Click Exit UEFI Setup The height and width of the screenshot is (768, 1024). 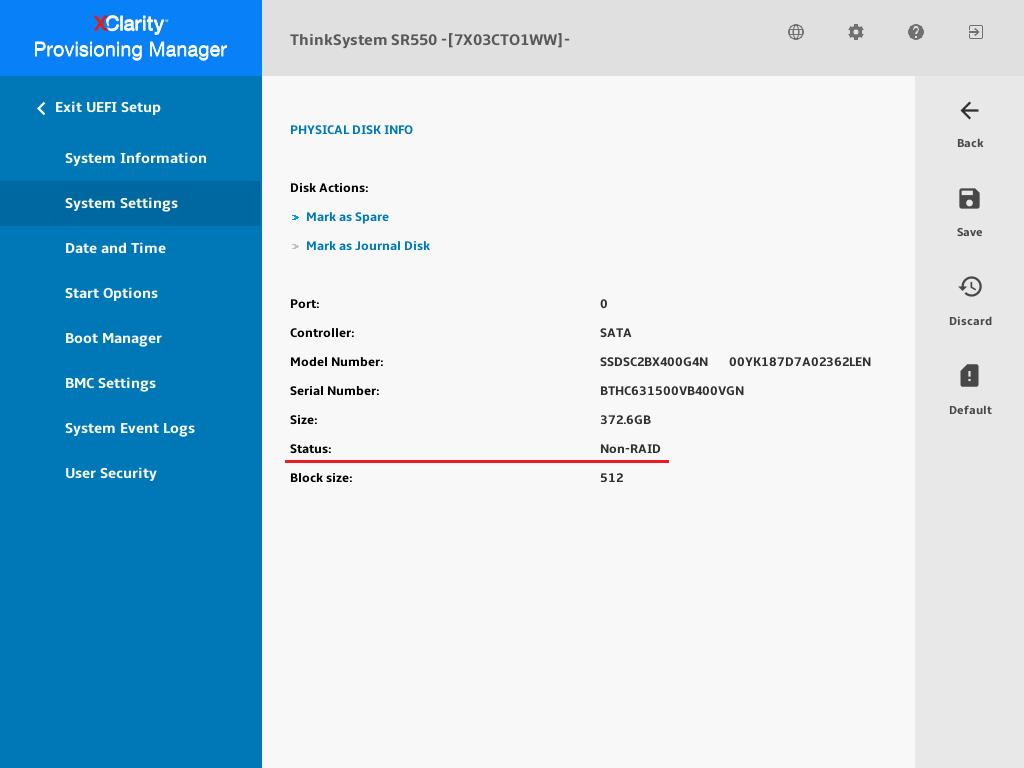point(107,107)
